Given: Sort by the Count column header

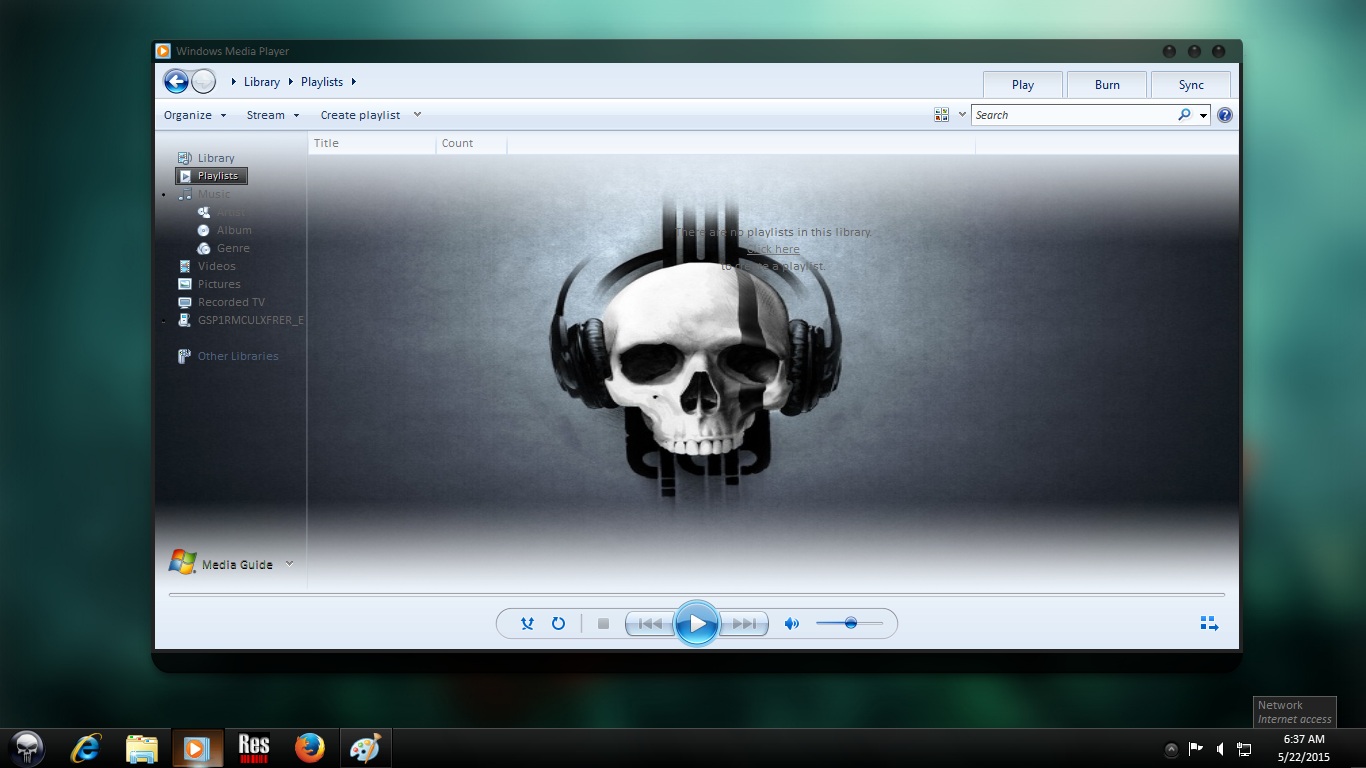Looking at the screenshot, I should point(472,143).
